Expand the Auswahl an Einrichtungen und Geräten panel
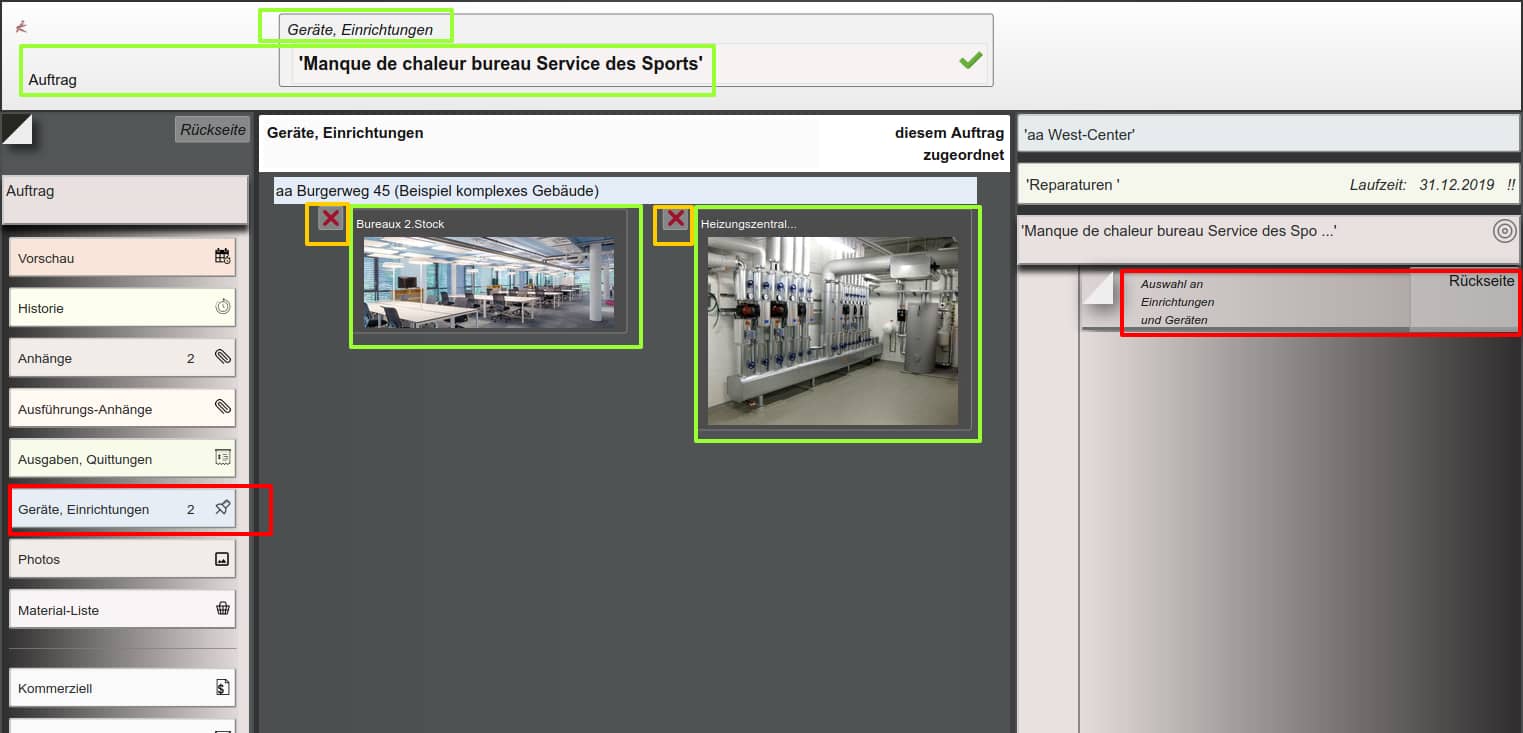The width and height of the screenshot is (1523, 733). tap(1098, 288)
